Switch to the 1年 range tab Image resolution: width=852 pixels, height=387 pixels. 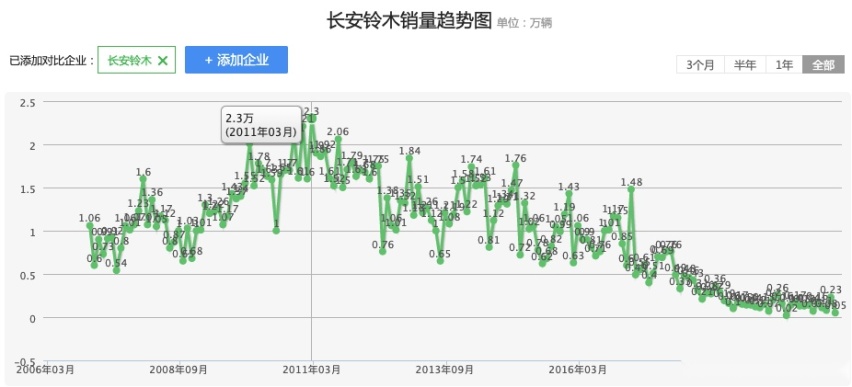pos(784,65)
